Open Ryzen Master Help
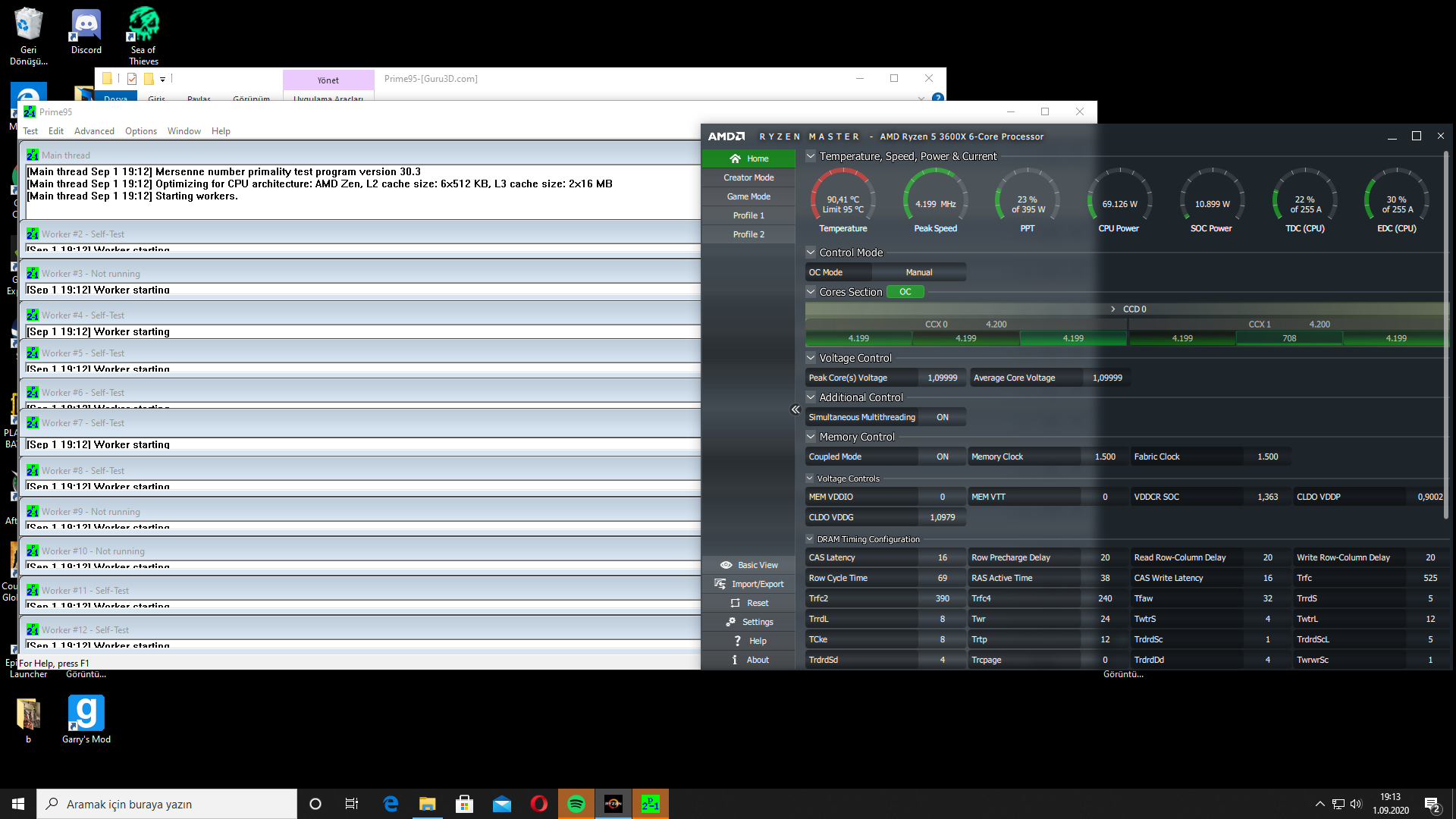The image size is (1456, 819). click(748, 641)
